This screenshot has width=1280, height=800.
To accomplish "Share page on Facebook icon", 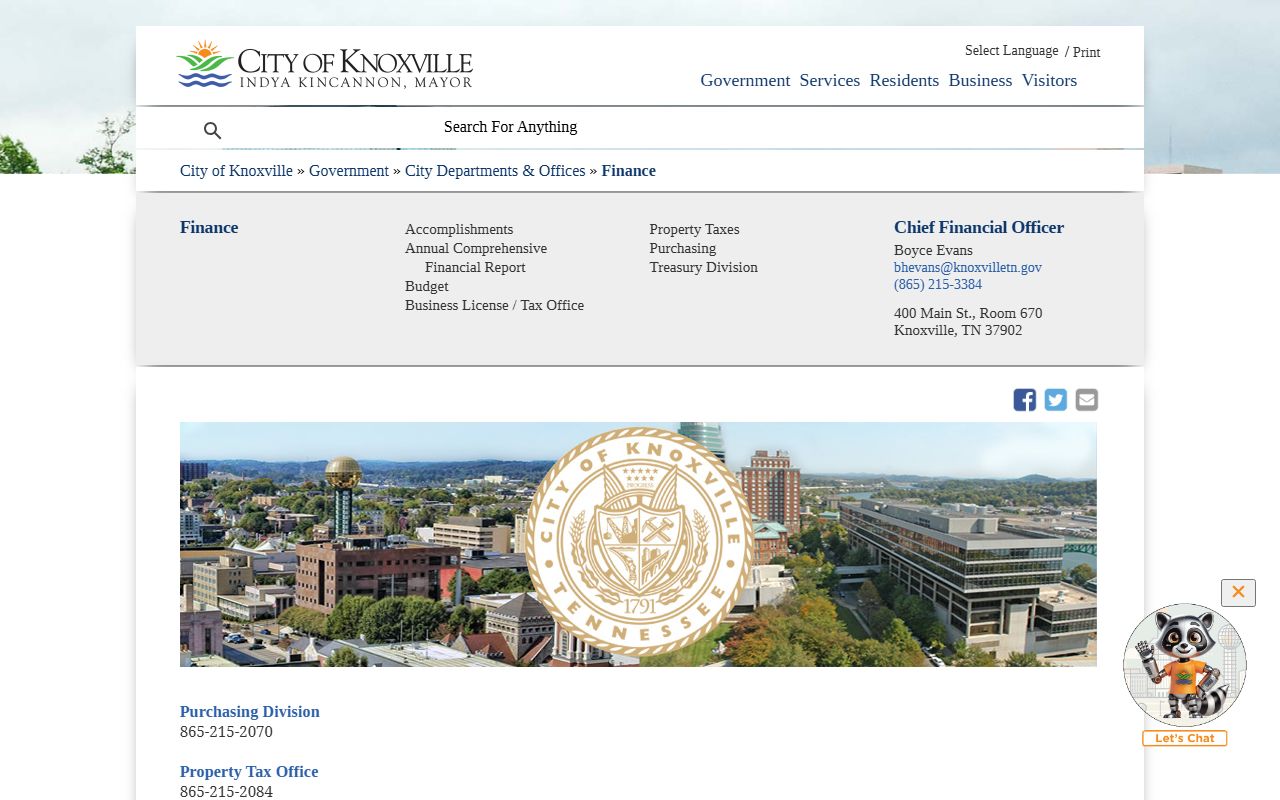I will [1024, 400].
